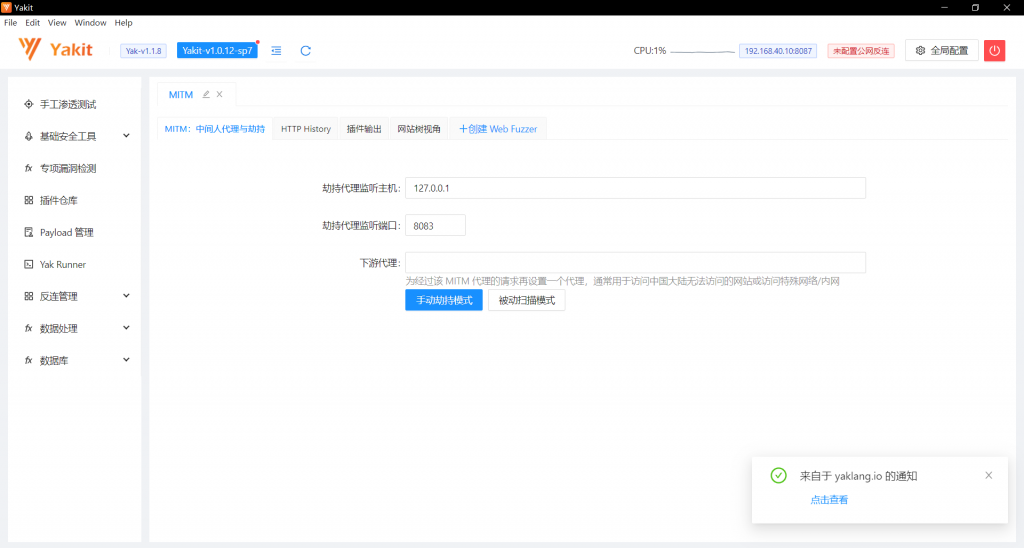The height and width of the screenshot is (548, 1024).
Task: Click the Payload 管理 icon
Action: (29, 232)
